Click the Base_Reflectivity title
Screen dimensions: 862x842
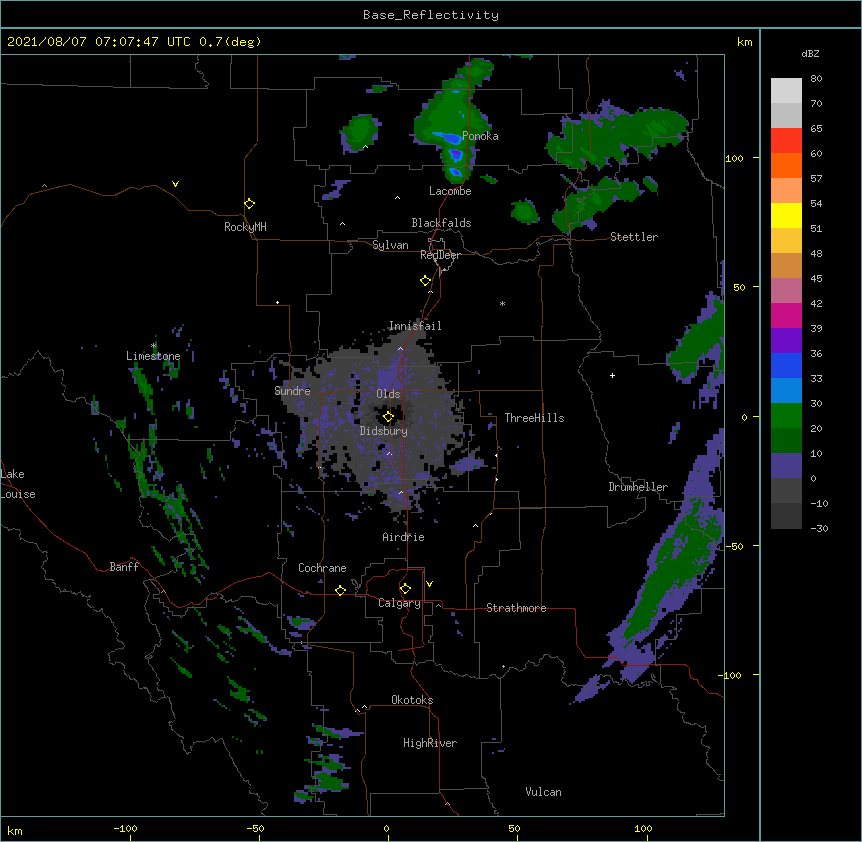pyautogui.click(x=431, y=15)
